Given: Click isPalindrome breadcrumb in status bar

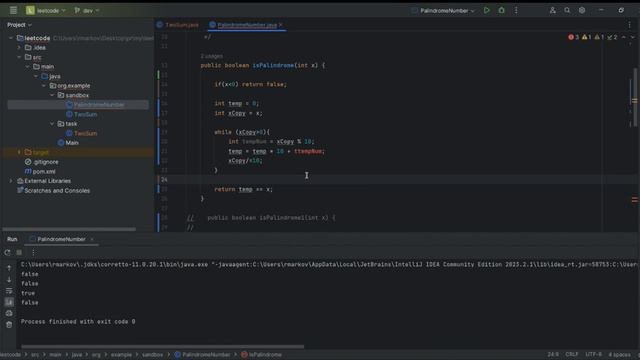Looking at the screenshot, I should coord(261,355).
